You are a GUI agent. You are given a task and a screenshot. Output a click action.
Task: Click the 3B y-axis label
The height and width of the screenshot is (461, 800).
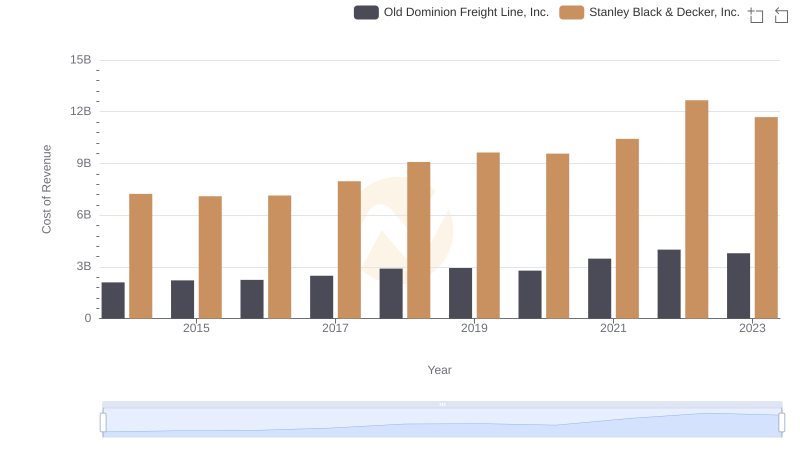(x=84, y=266)
